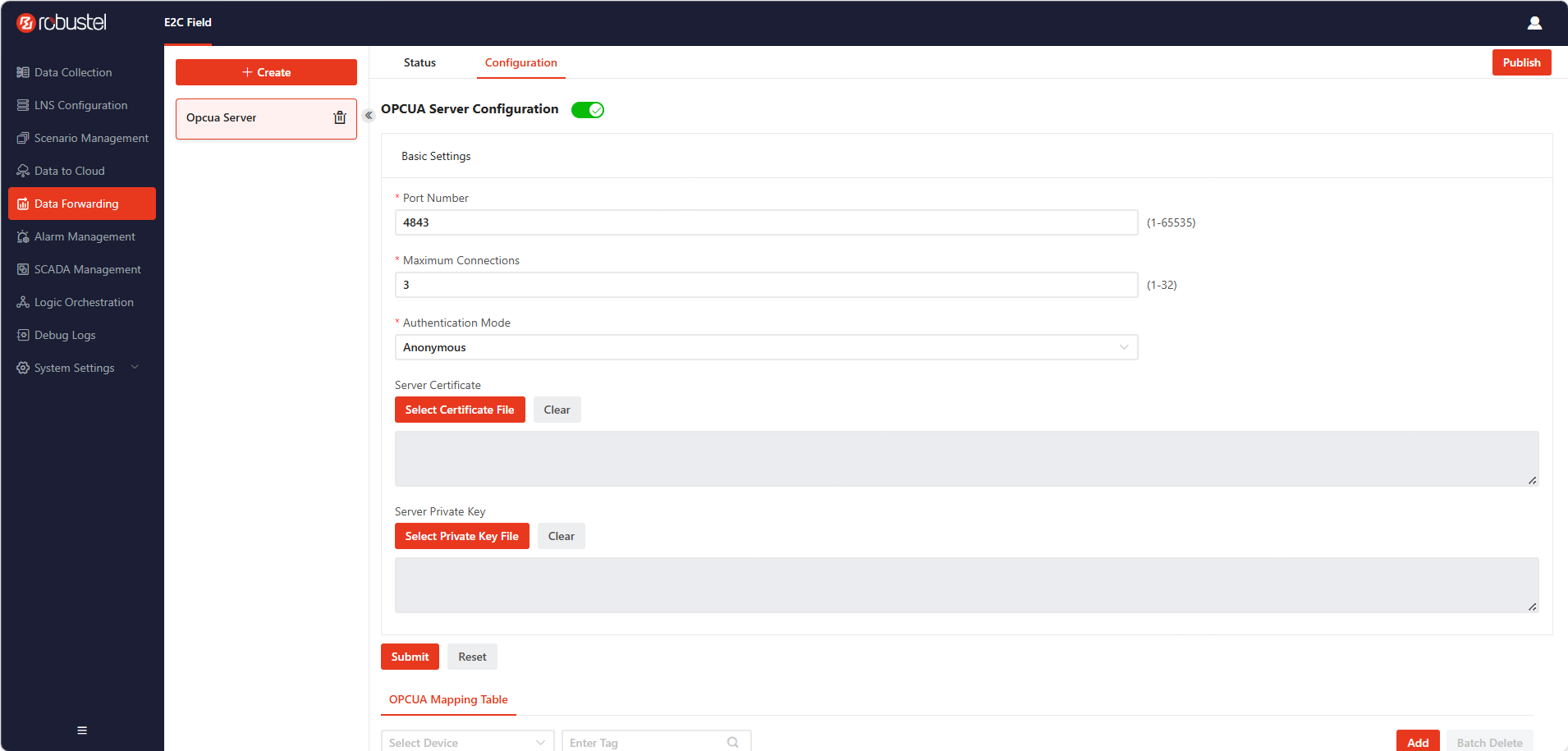Click the Publish button

point(1521,62)
